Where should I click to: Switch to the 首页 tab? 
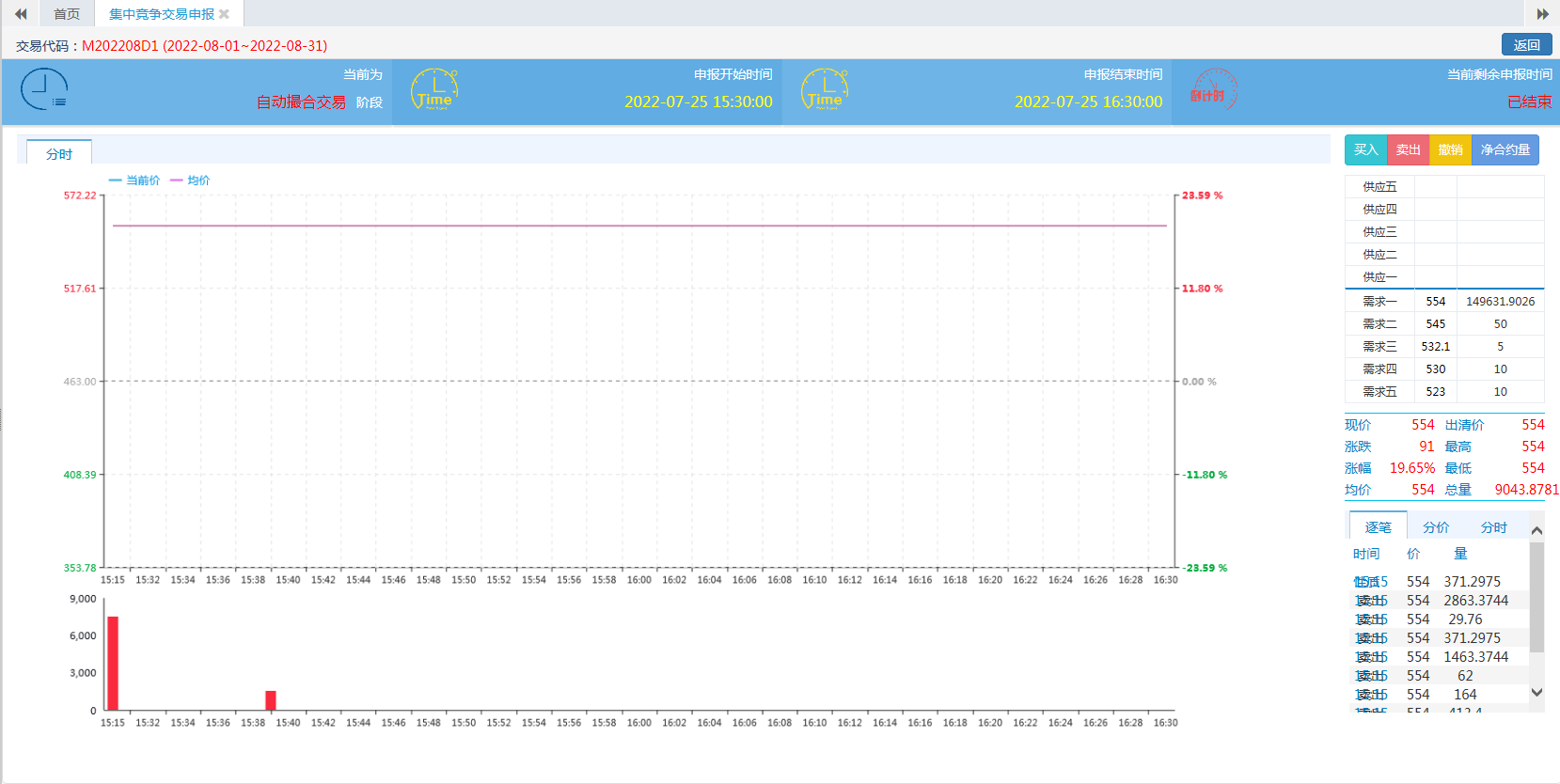point(66,14)
